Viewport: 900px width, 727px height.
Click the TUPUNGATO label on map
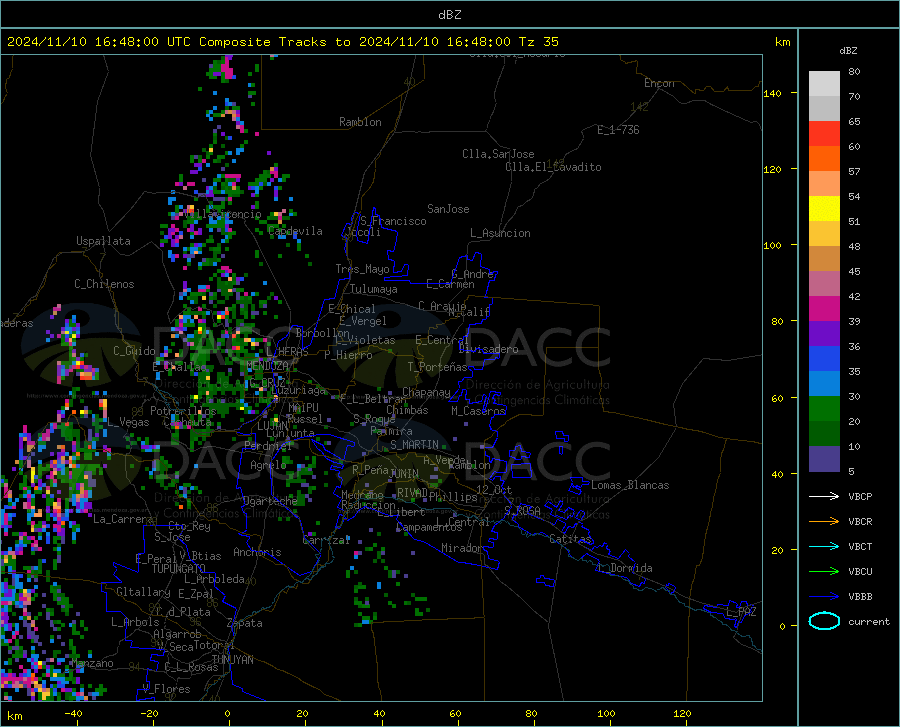click(179, 569)
